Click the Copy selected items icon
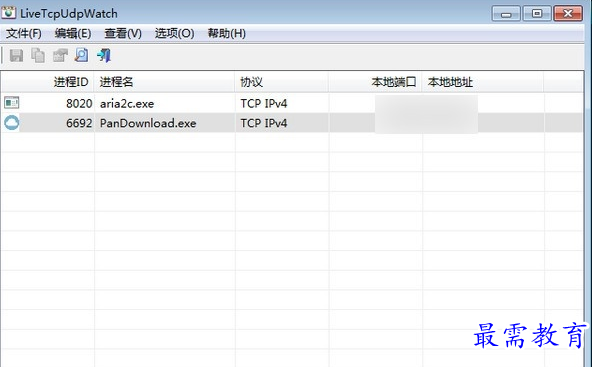The image size is (595, 367). pyautogui.click(x=38, y=56)
